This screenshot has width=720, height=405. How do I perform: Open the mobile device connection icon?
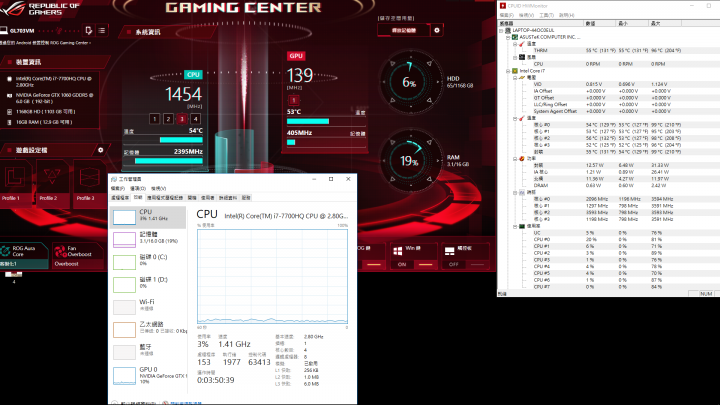coord(89,30)
